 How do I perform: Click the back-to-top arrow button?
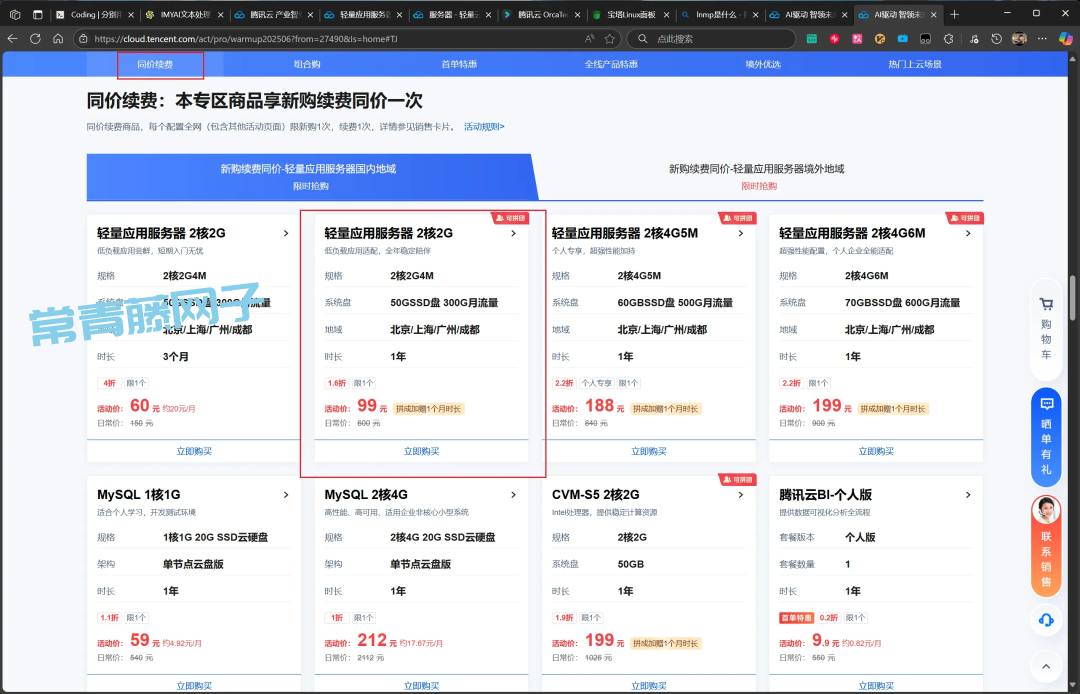(1046, 665)
